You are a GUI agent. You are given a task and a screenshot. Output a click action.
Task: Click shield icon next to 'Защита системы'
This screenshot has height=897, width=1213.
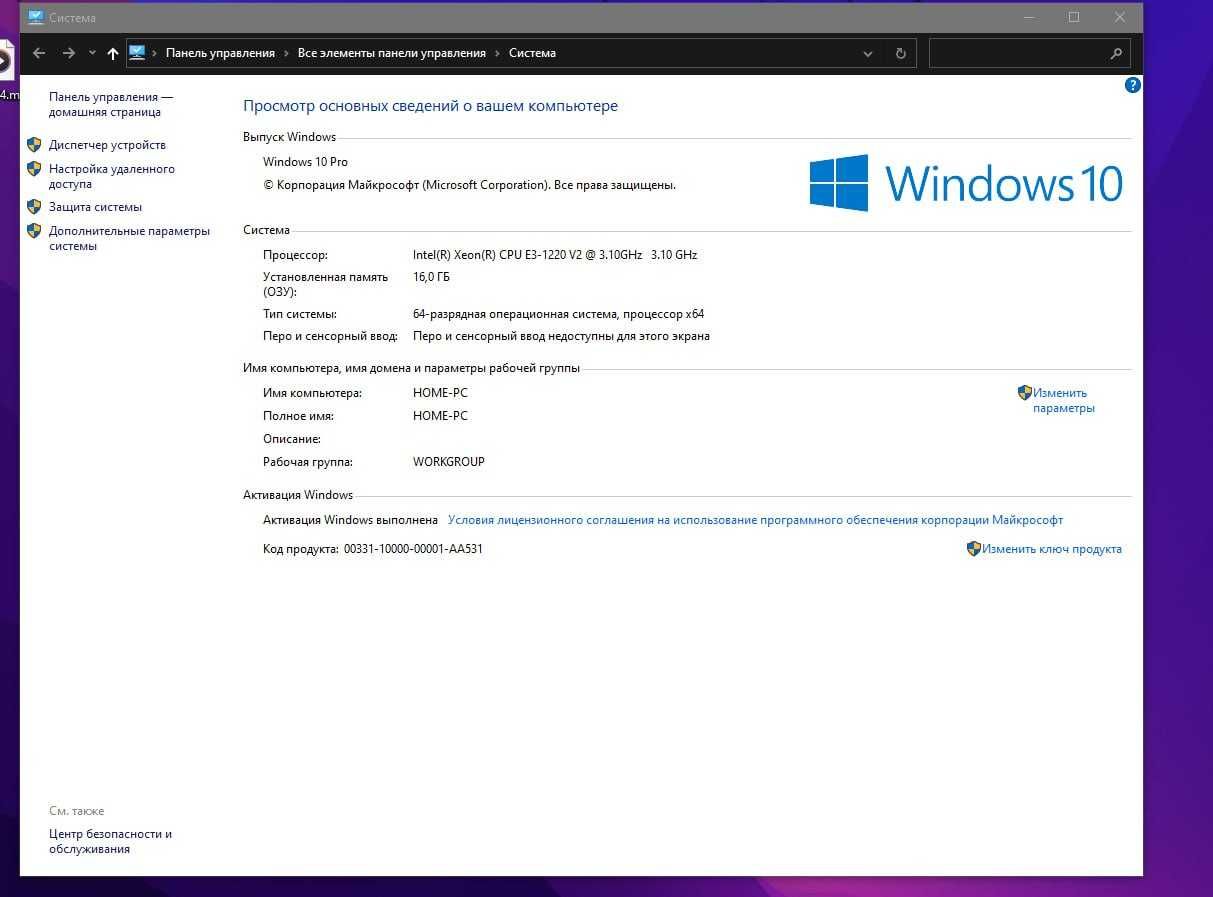click(34, 207)
